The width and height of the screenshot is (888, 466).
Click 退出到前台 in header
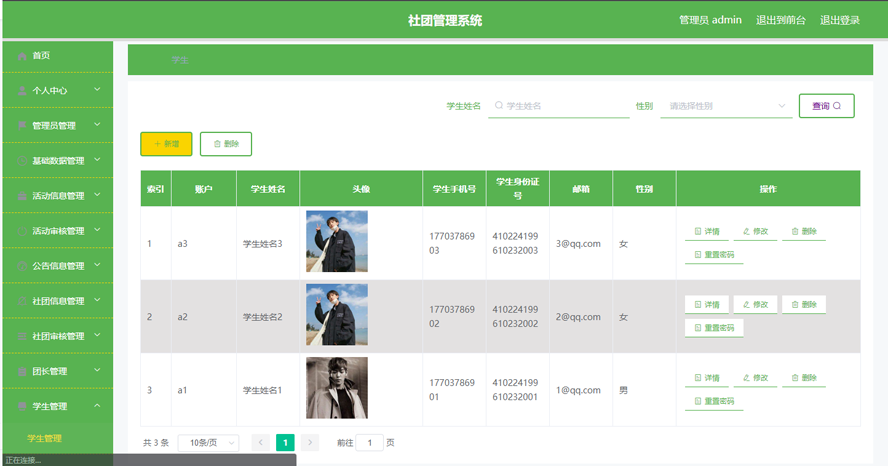(780, 20)
